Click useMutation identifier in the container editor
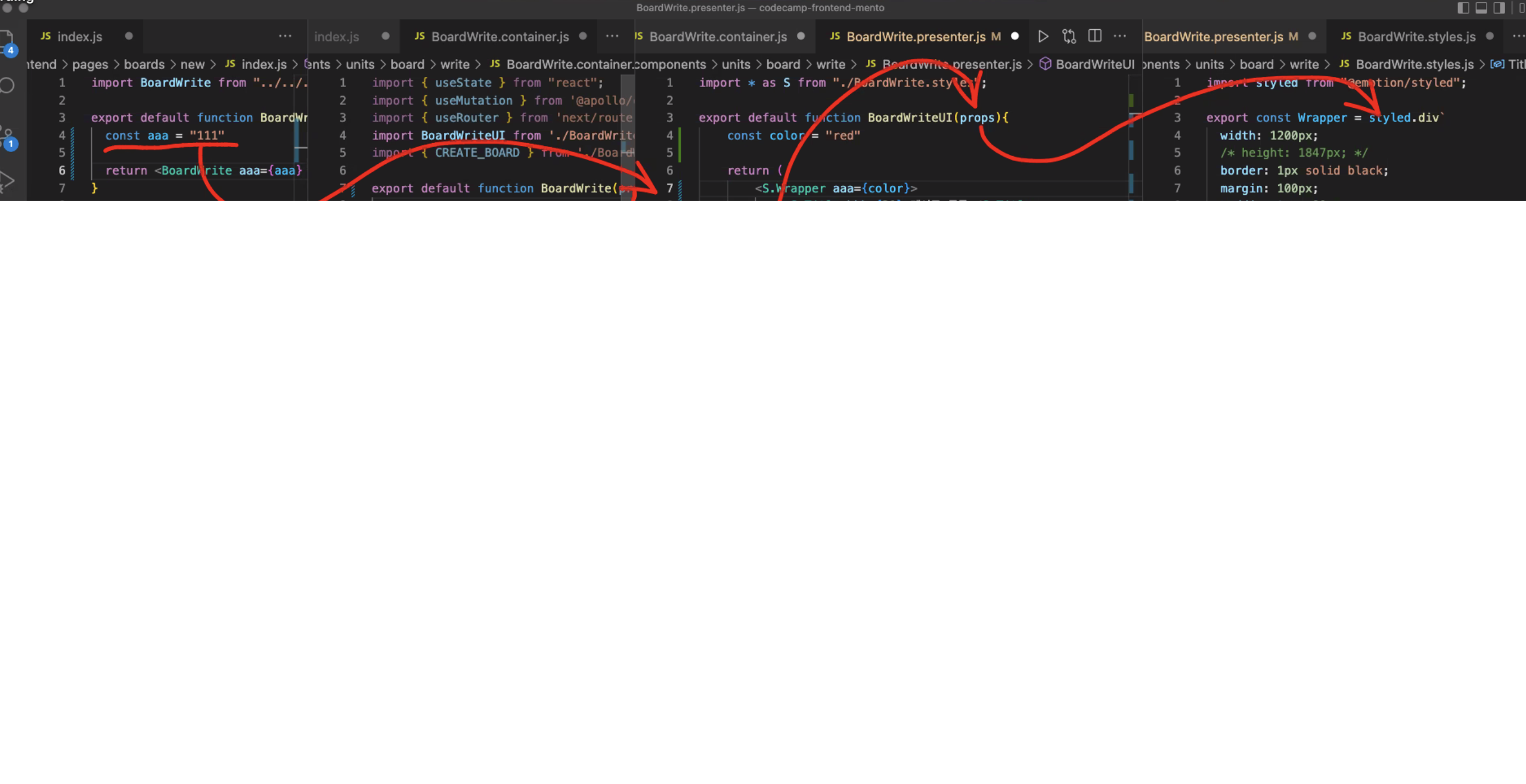 click(473, 101)
